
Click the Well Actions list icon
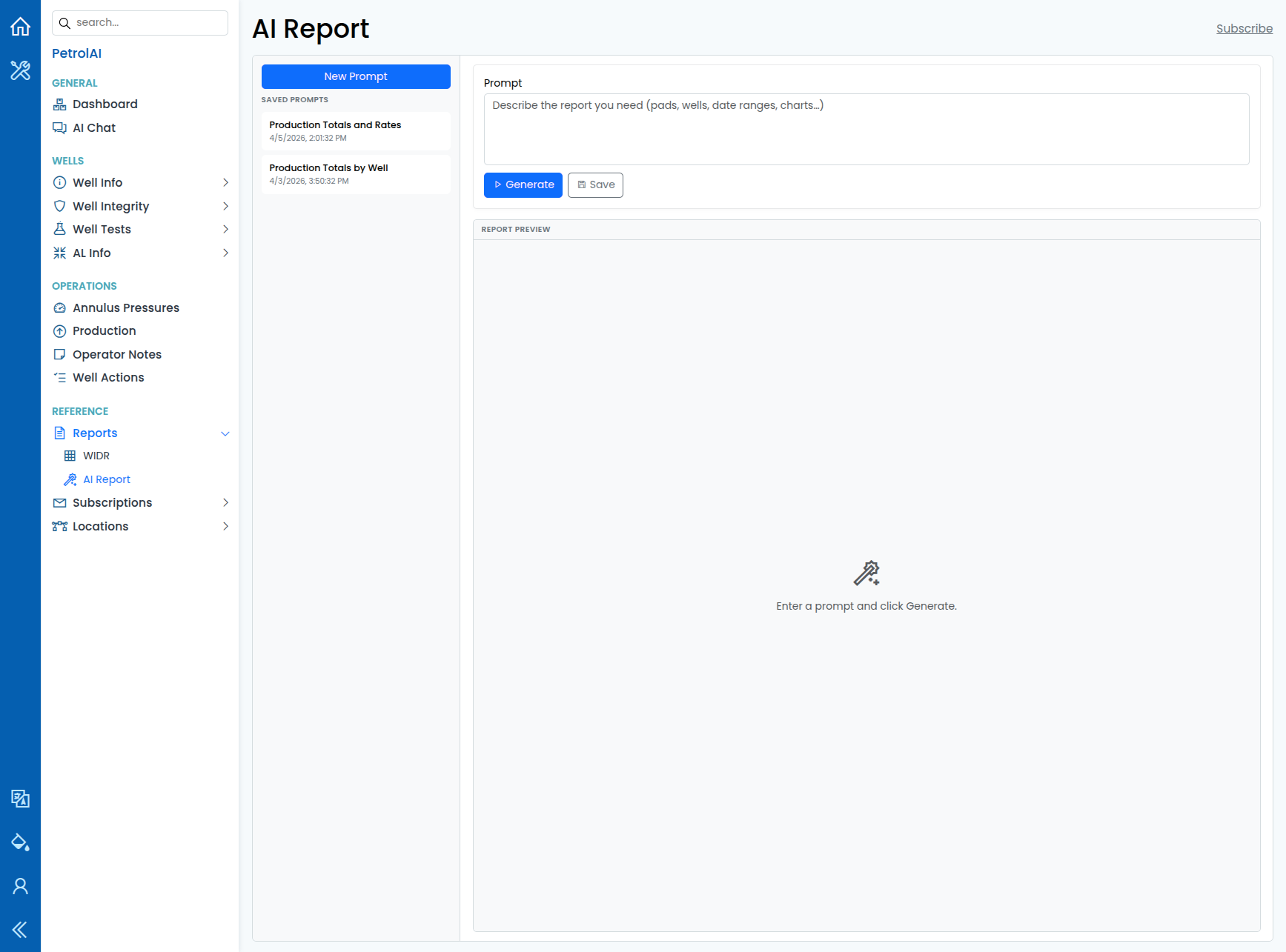[x=60, y=378]
